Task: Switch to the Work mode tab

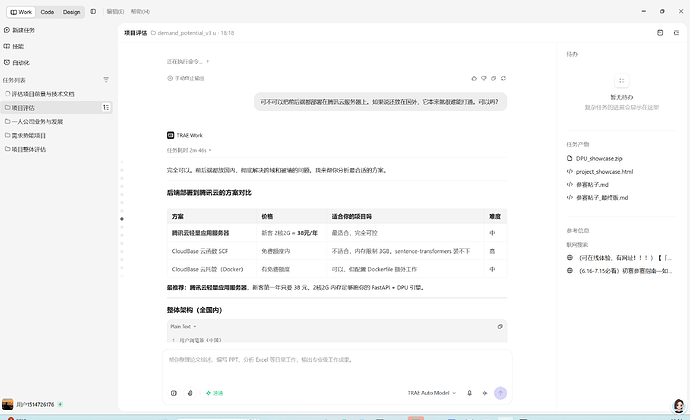Action: 21,12
